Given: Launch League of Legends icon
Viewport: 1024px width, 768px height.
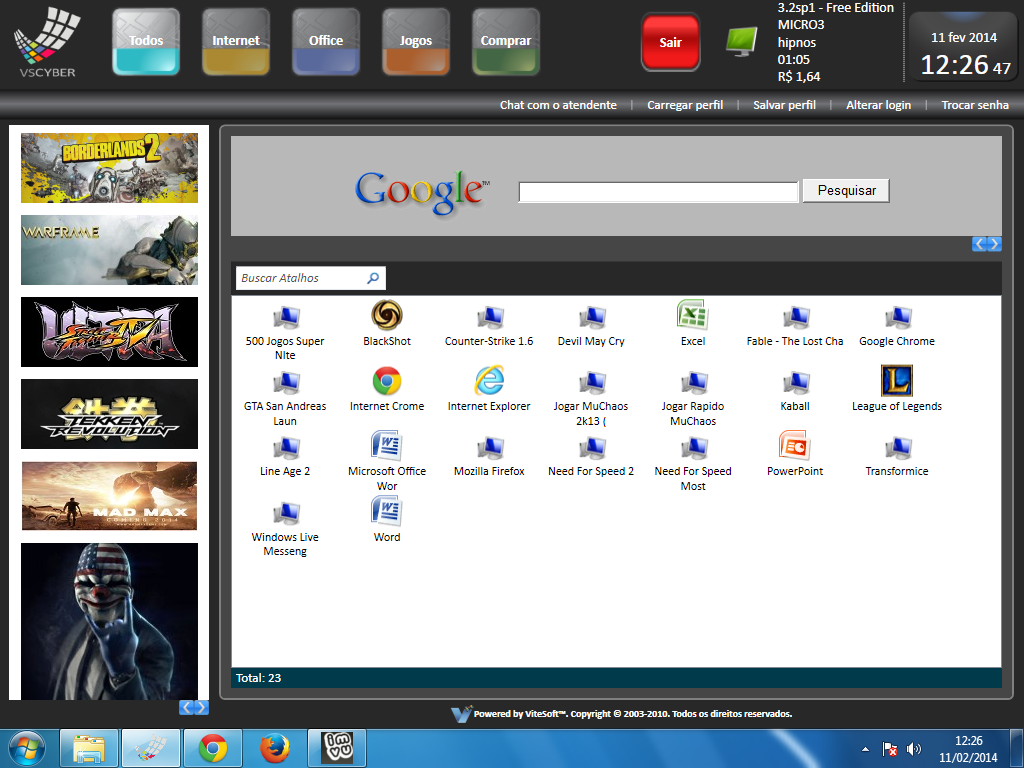Looking at the screenshot, I should coord(897,390).
